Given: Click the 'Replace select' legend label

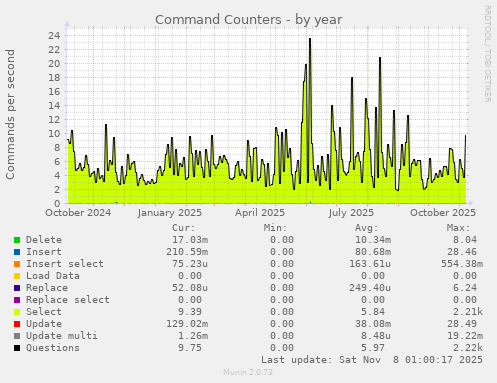Looking at the screenshot, I should [x=68, y=300].
